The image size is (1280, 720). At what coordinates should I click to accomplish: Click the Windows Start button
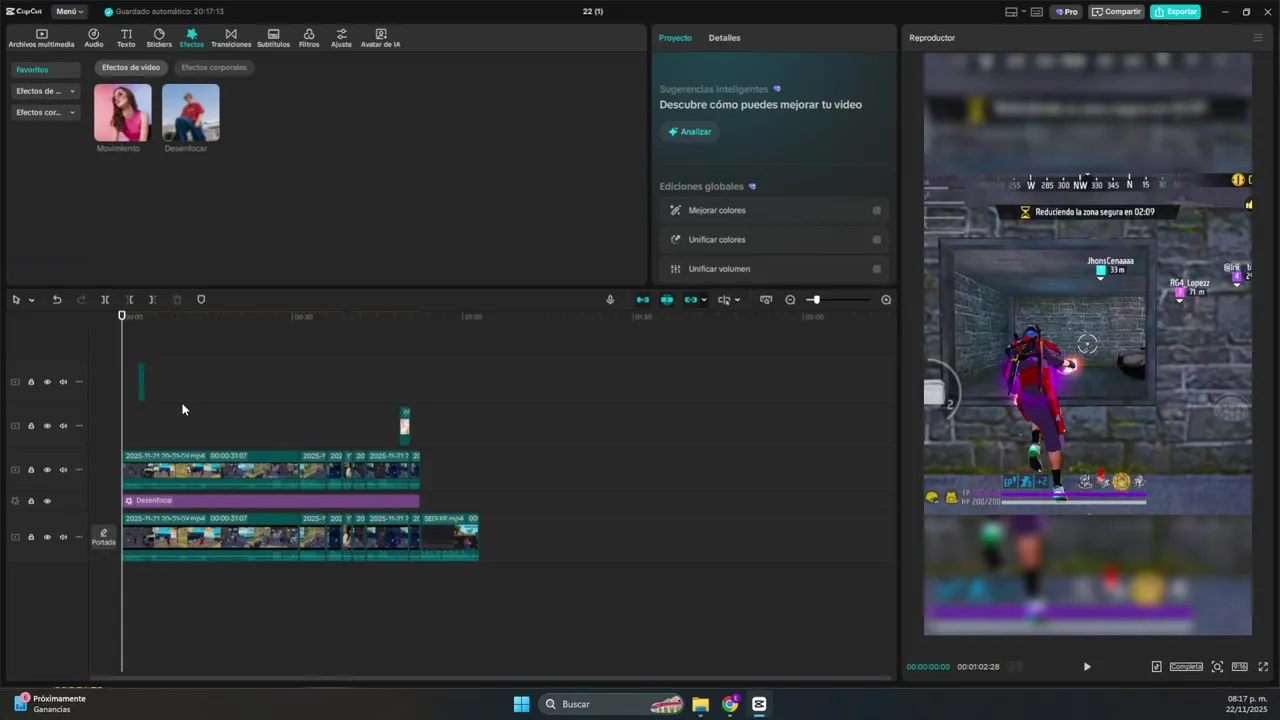pyautogui.click(x=521, y=704)
